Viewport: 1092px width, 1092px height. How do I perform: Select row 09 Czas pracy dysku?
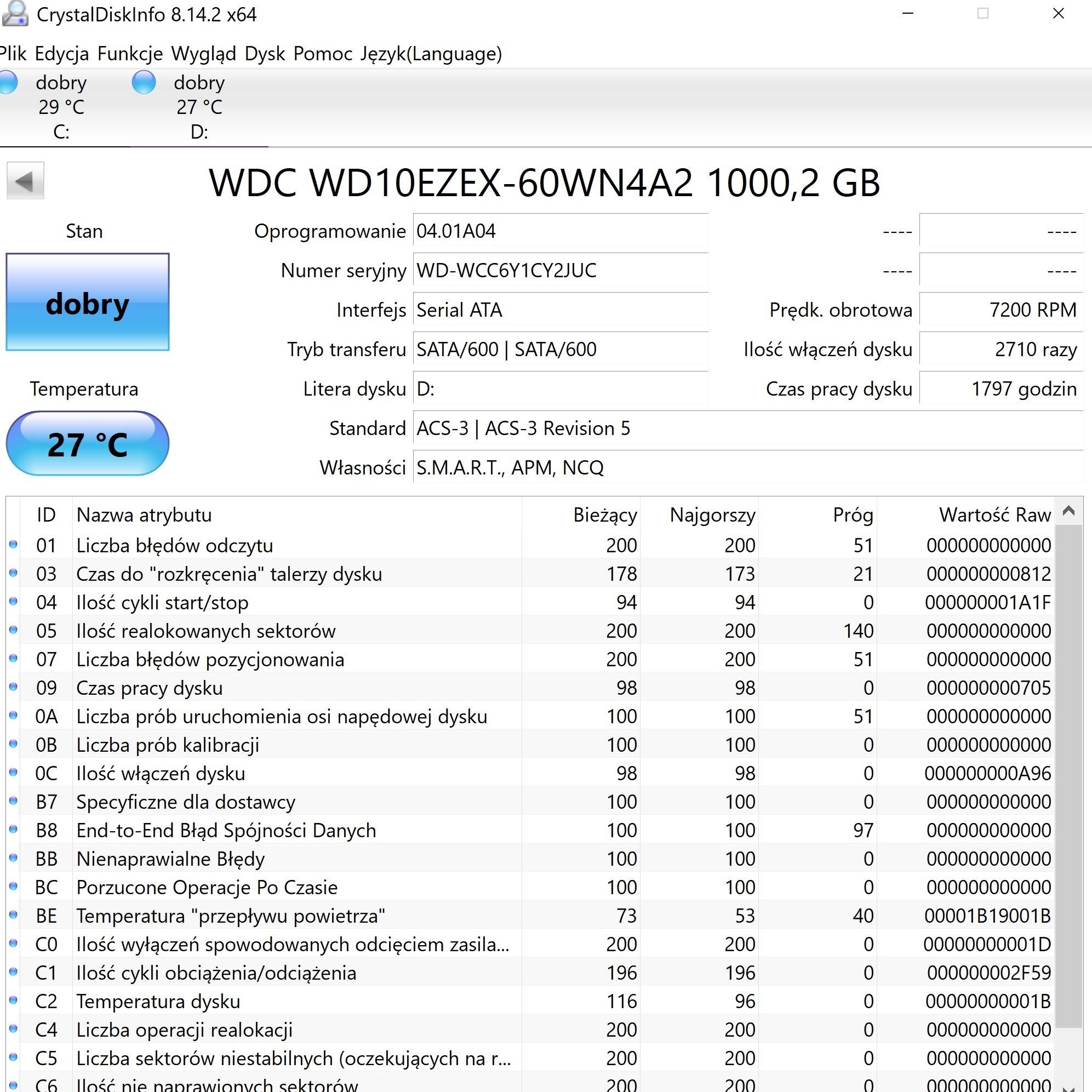(530, 688)
